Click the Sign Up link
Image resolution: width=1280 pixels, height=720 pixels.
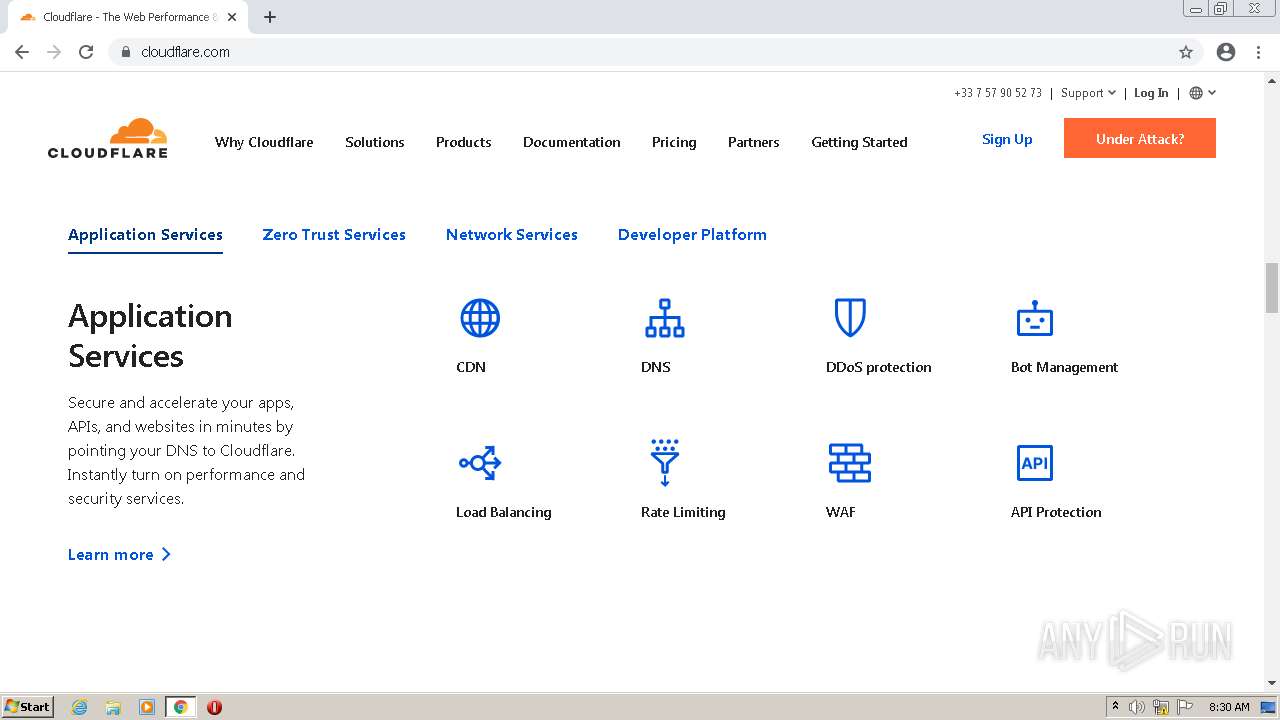pos(1007,139)
